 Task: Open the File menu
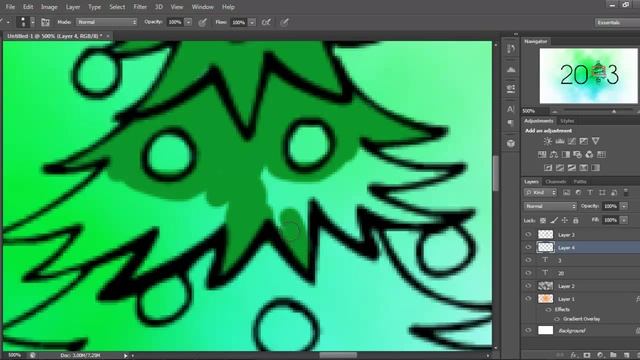point(10,7)
